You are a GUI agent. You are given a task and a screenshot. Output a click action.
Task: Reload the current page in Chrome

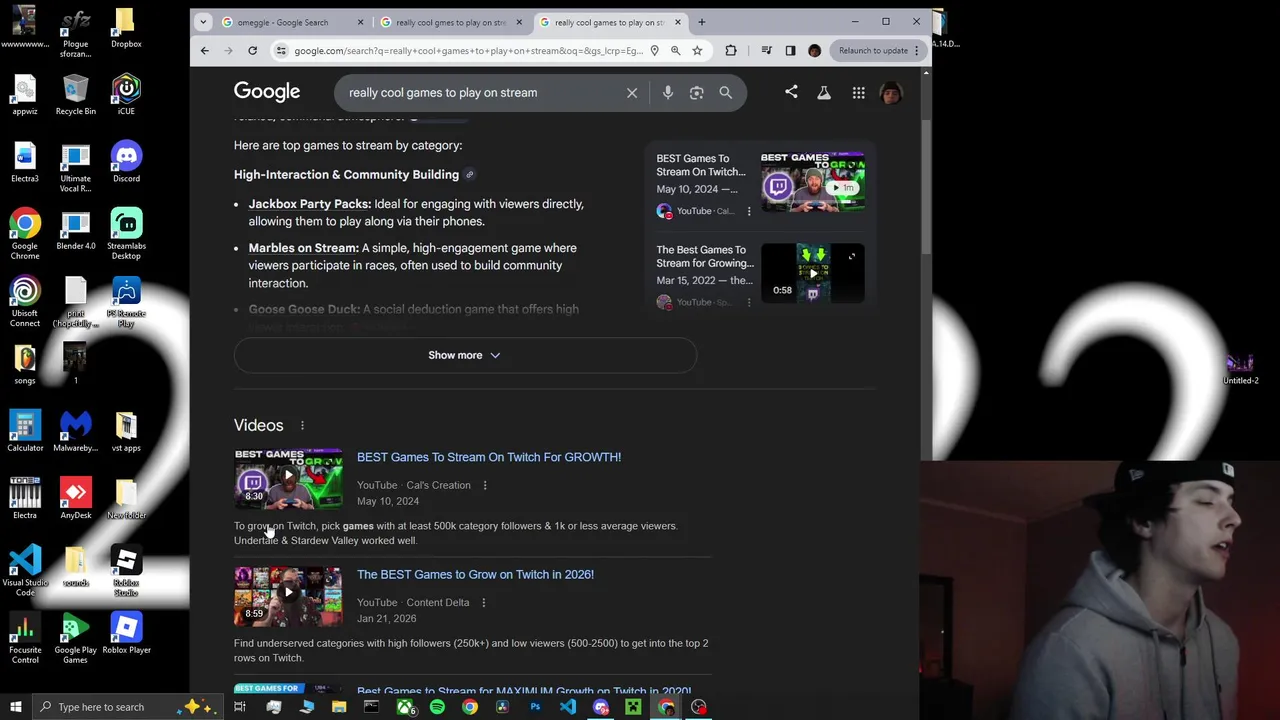click(253, 50)
